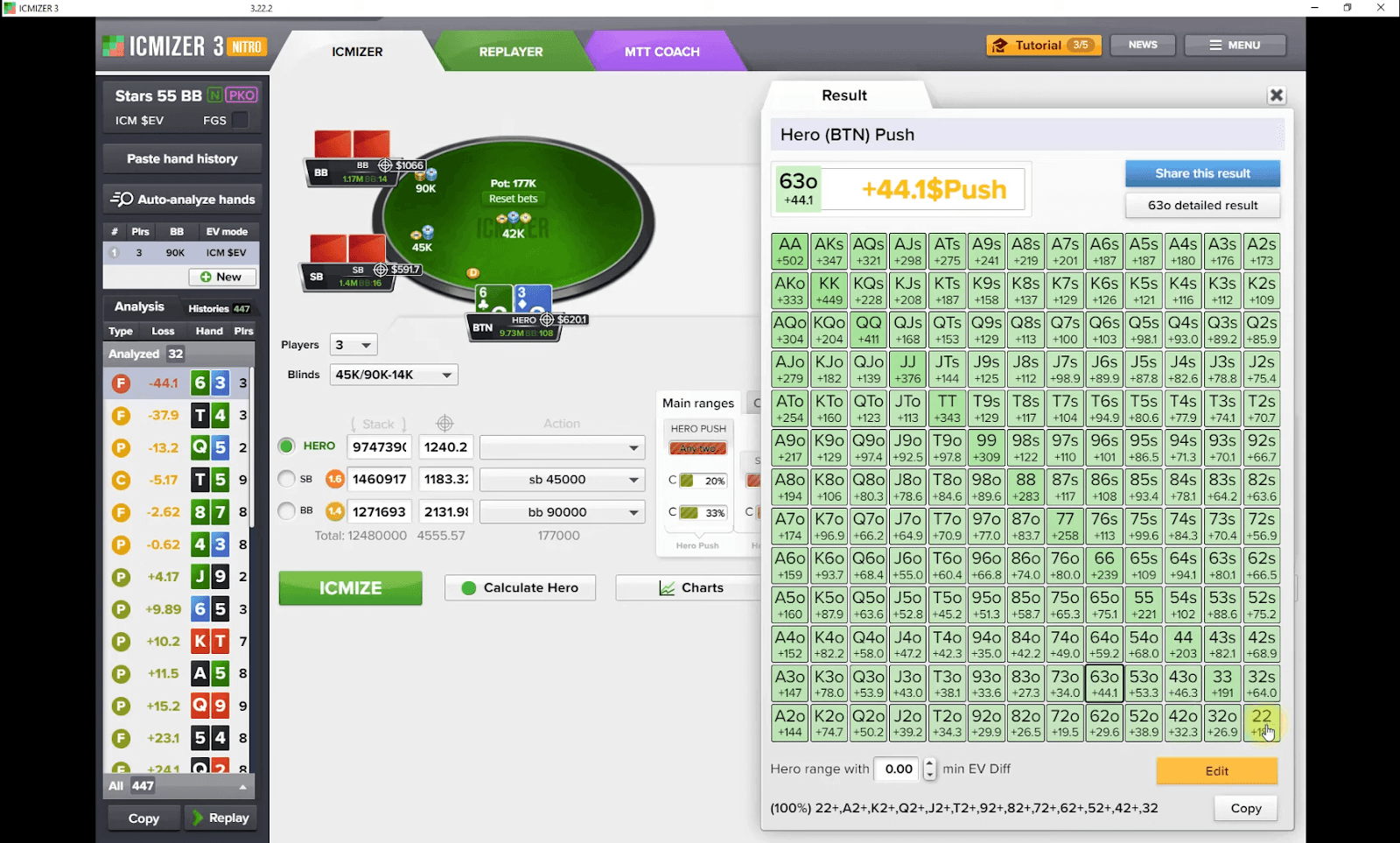Select the 72o cell in range grid
This screenshot has height=843, width=1400.
tap(1065, 723)
